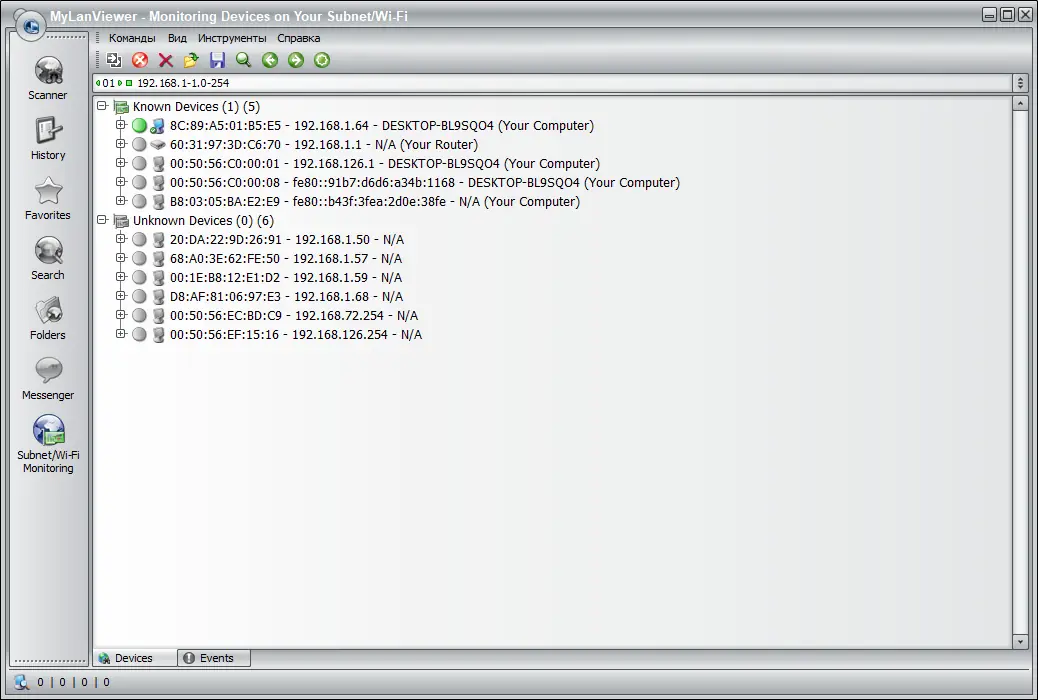Expand the 60:31:97:3D:C6:70 router node
1038x700 pixels.
coord(120,143)
